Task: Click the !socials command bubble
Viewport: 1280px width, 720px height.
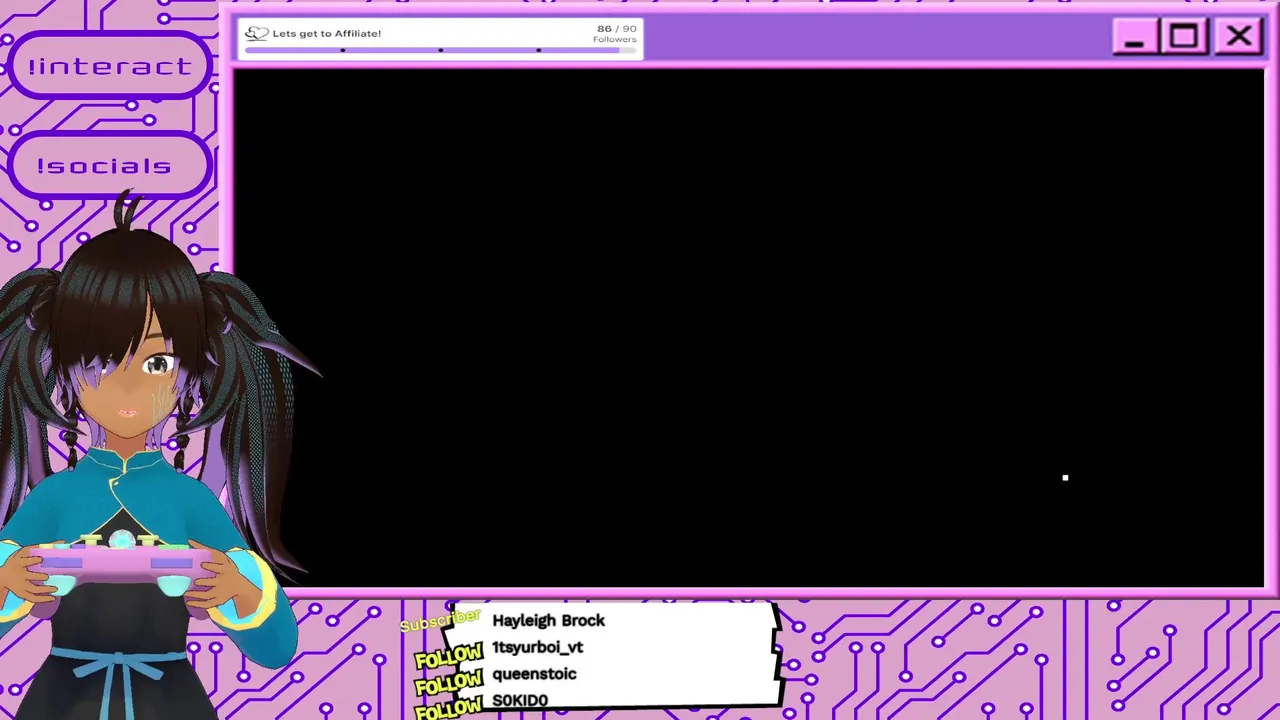Action: (x=108, y=165)
